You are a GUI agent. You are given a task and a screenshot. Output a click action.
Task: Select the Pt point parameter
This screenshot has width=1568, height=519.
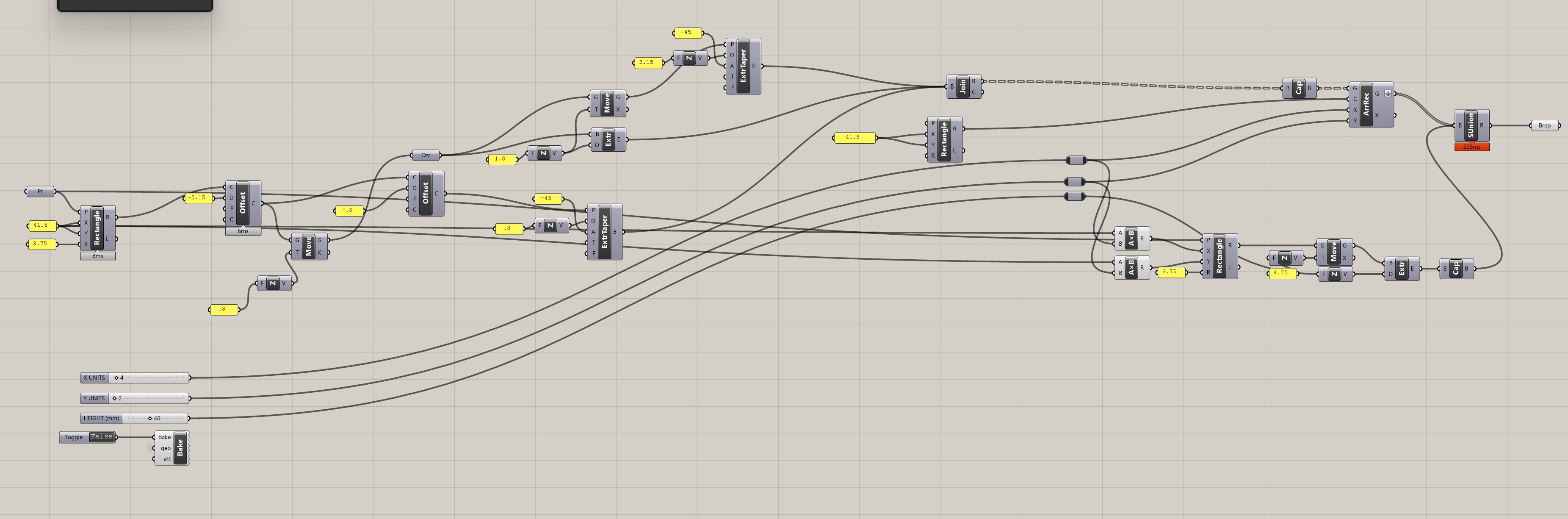tap(40, 192)
